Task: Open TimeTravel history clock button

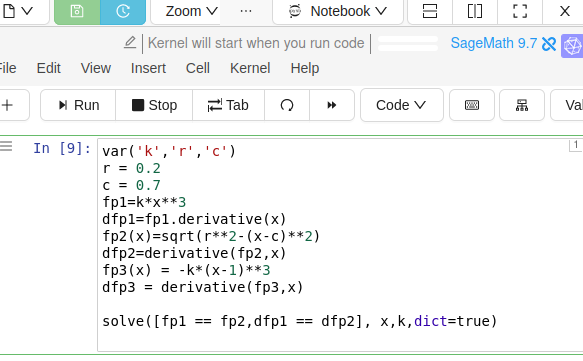Action: point(123,12)
